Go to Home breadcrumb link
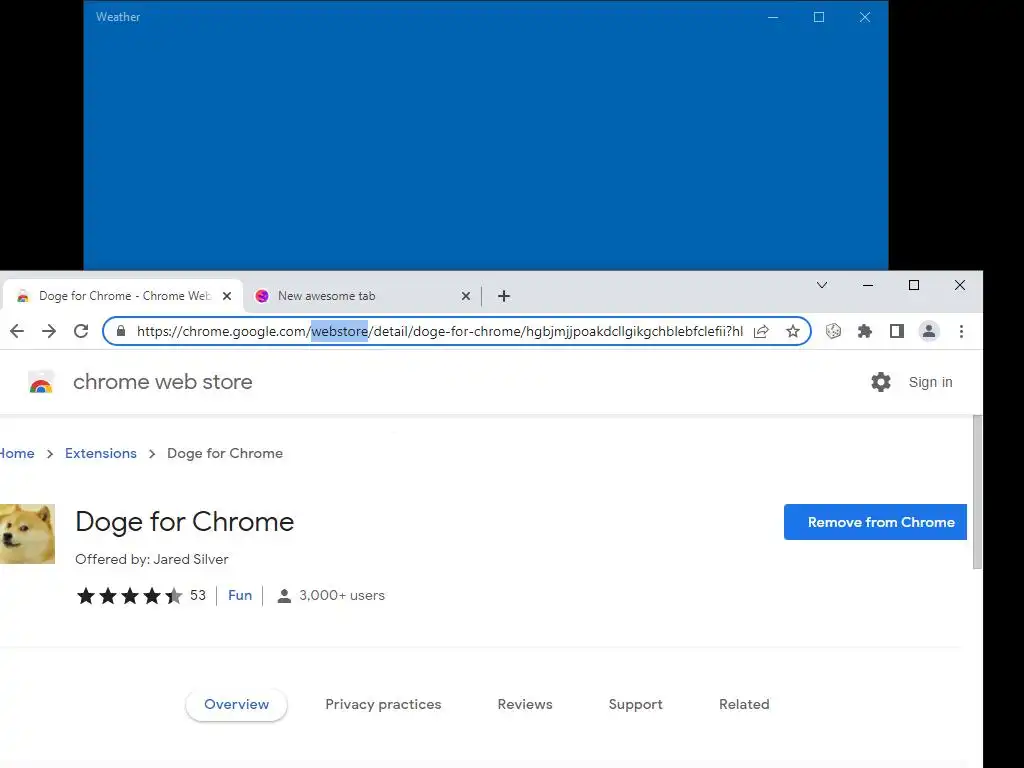Viewport: 1024px width, 768px height. click(x=17, y=453)
